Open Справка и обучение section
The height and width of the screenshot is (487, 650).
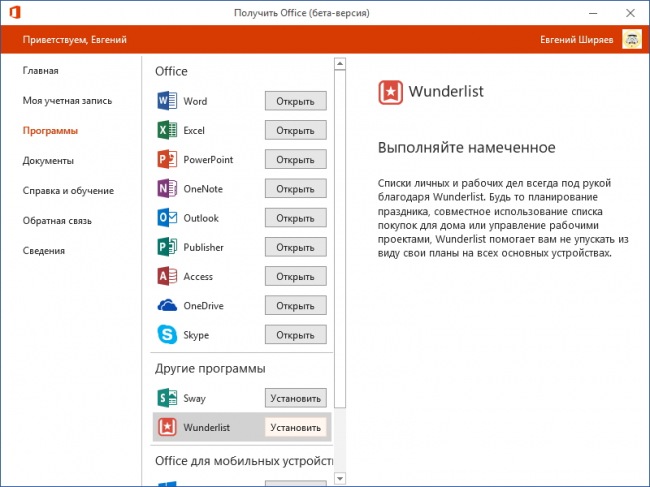[x=68, y=191]
